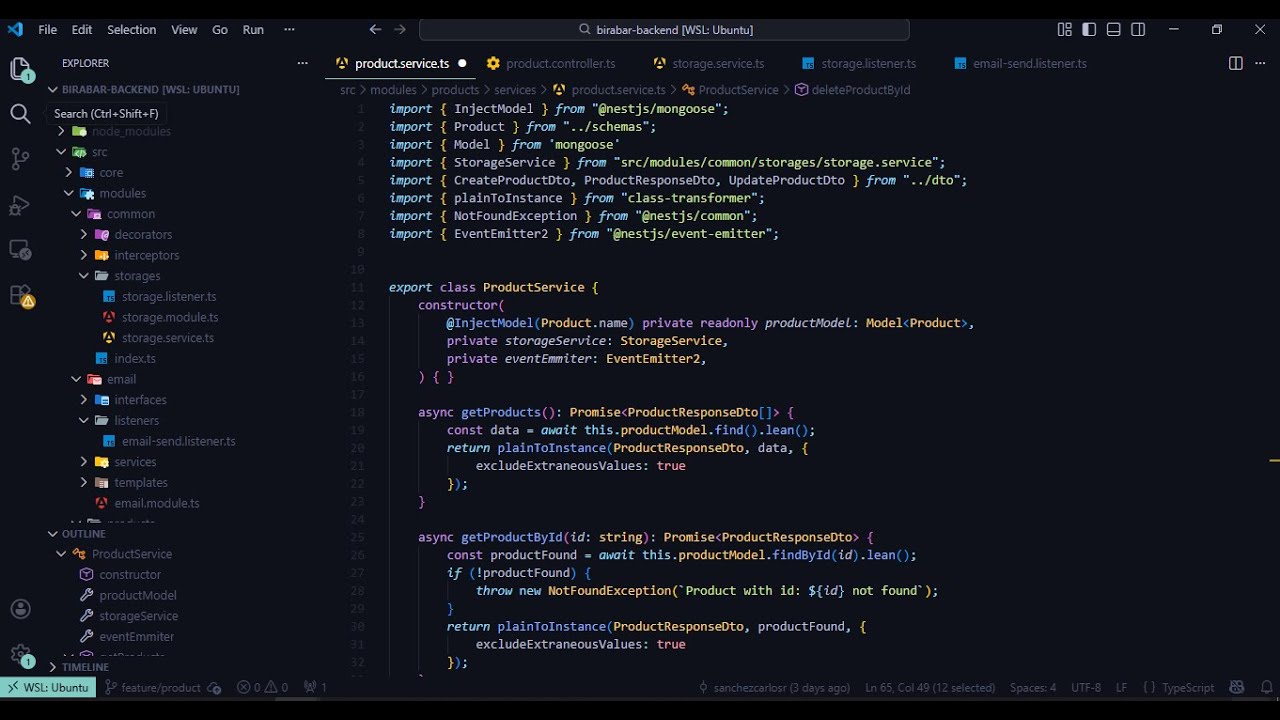Click the birabar-backend command center search box
The width and height of the screenshot is (1280, 720).
point(664,30)
